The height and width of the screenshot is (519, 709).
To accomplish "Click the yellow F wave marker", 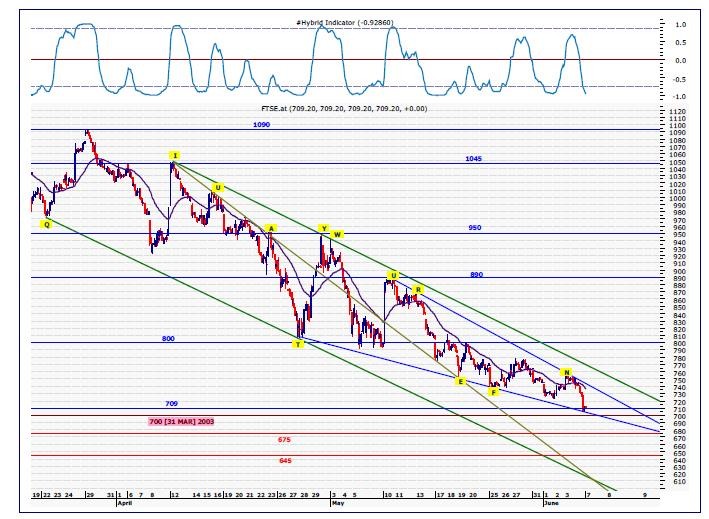I will (x=493, y=391).
